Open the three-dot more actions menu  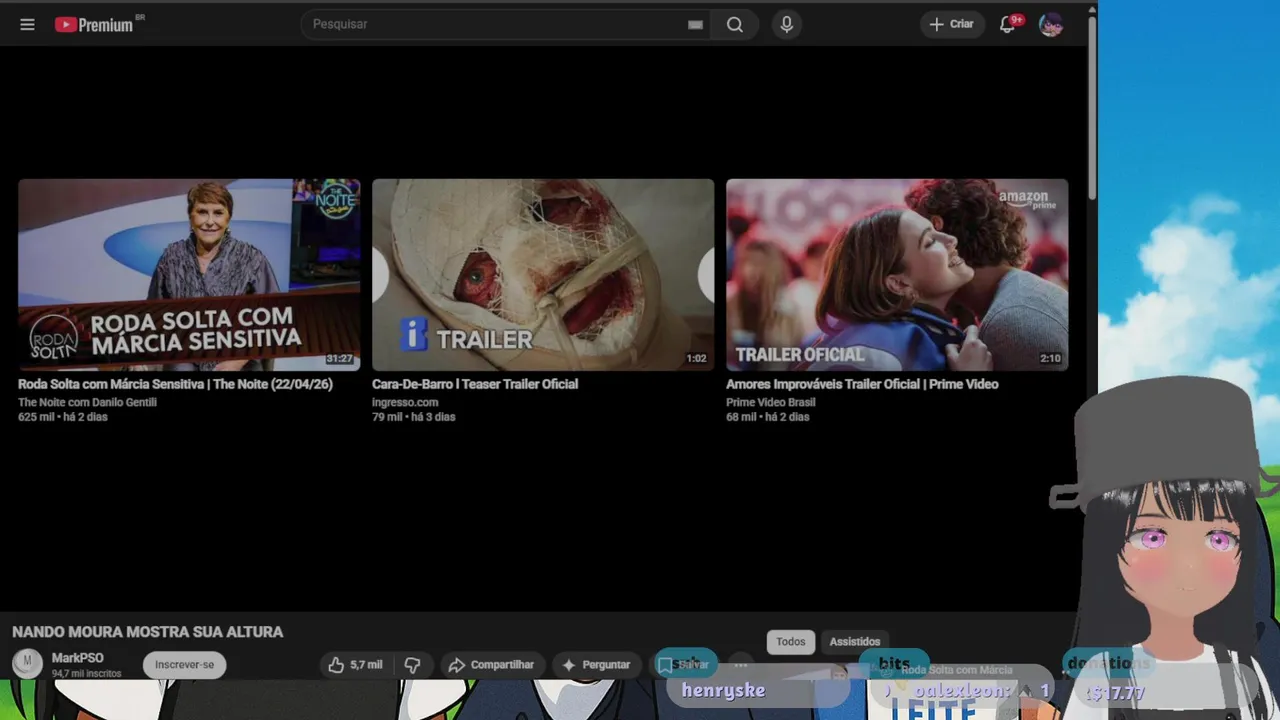(740, 665)
